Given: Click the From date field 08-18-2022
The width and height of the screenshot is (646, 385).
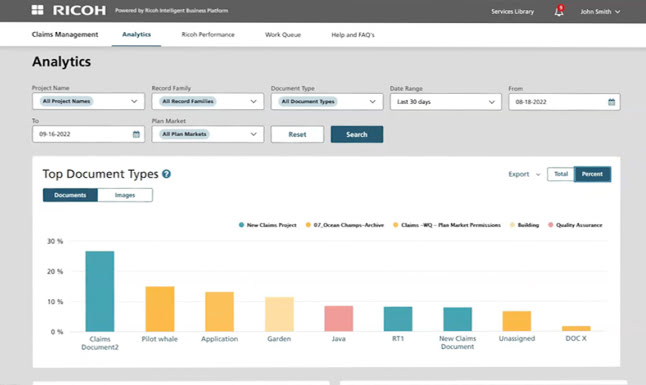Looking at the screenshot, I should [x=564, y=102].
